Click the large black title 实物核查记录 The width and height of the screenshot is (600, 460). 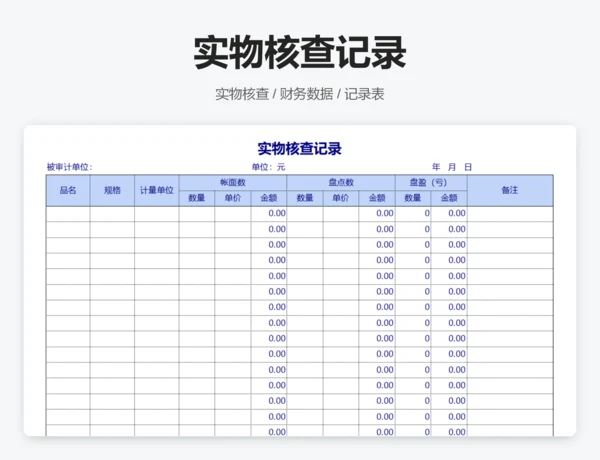(300, 52)
